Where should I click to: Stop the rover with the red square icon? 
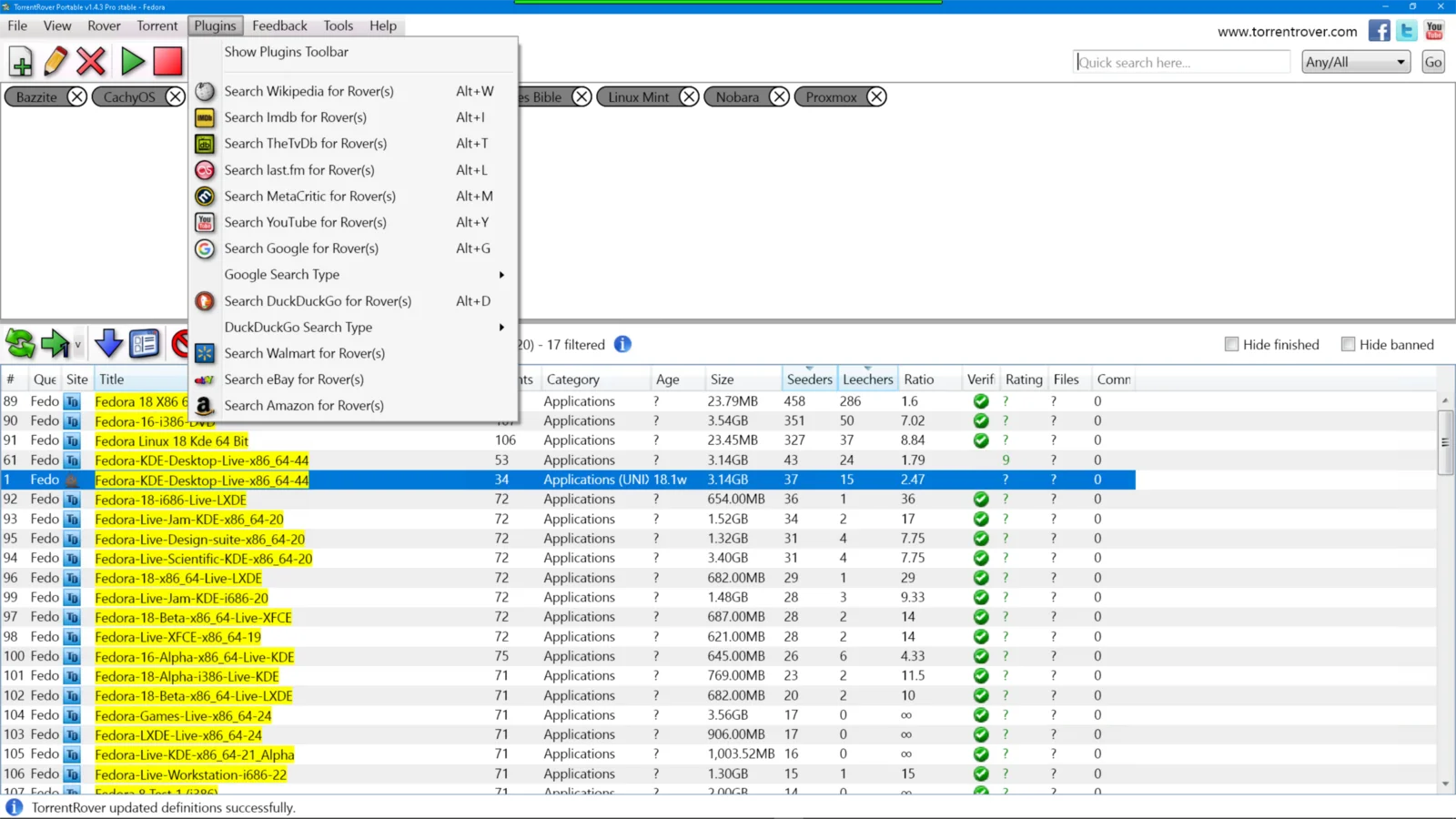pyautogui.click(x=167, y=62)
